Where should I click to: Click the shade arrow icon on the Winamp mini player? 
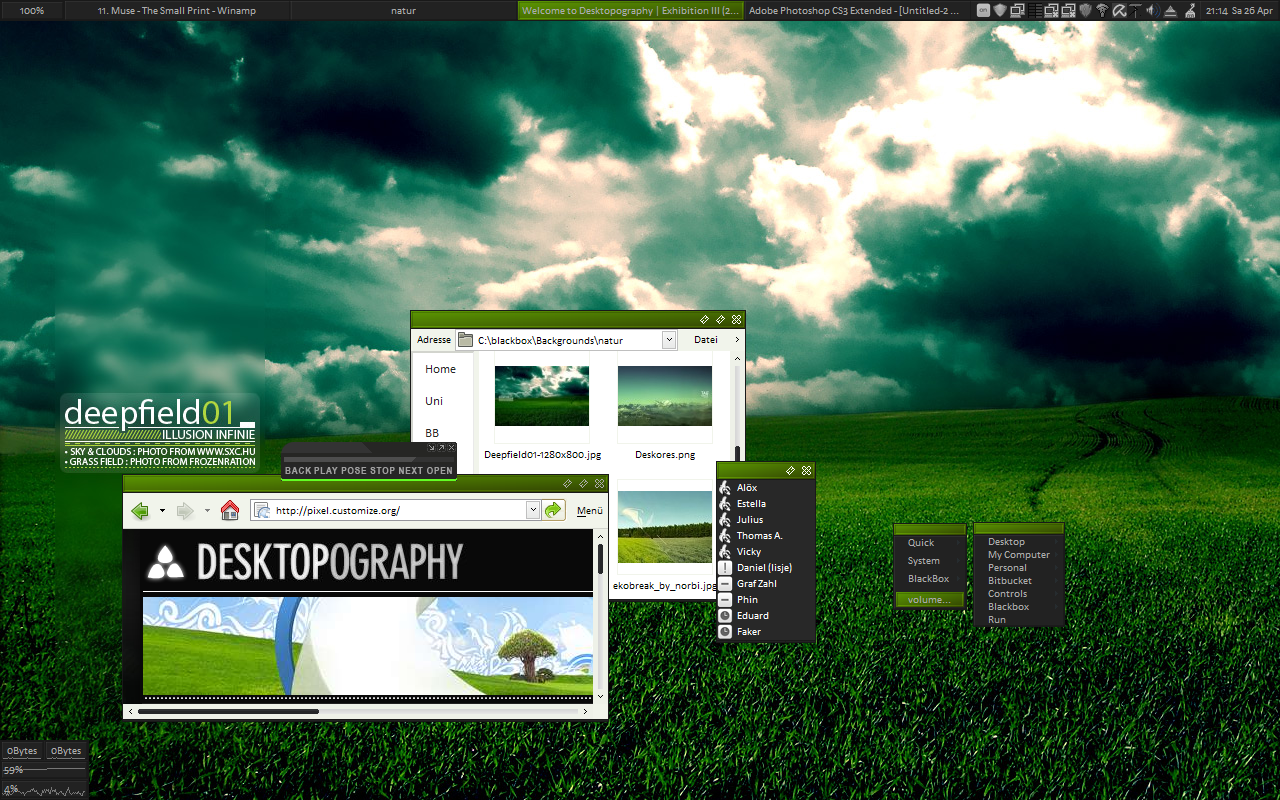pos(433,448)
